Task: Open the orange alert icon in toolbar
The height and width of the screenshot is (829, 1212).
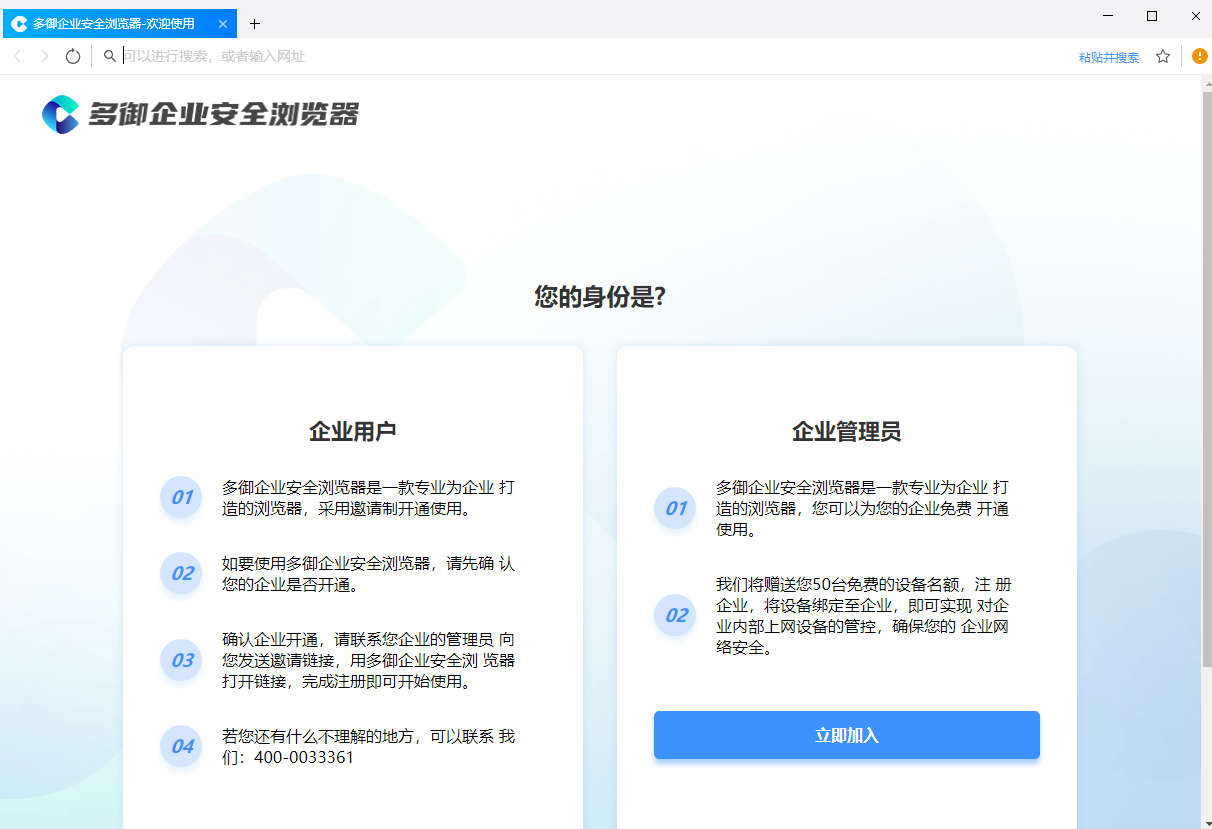Action: (x=1200, y=56)
